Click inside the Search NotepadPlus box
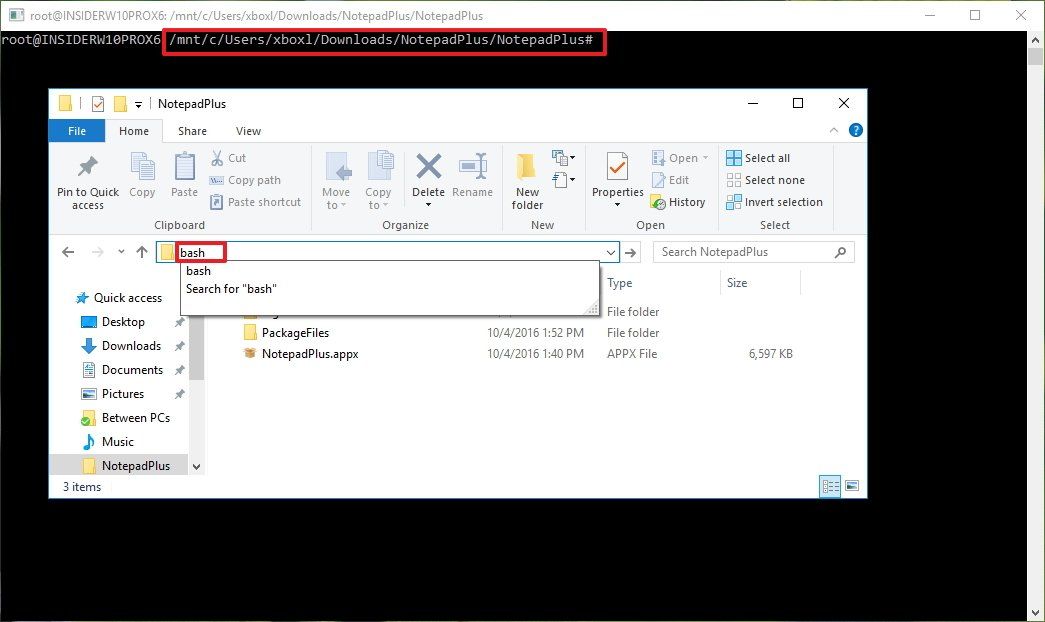The image size is (1045, 622). [740, 252]
